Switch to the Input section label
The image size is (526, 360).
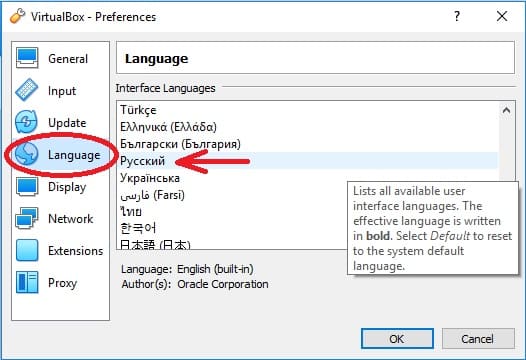pos(62,91)
